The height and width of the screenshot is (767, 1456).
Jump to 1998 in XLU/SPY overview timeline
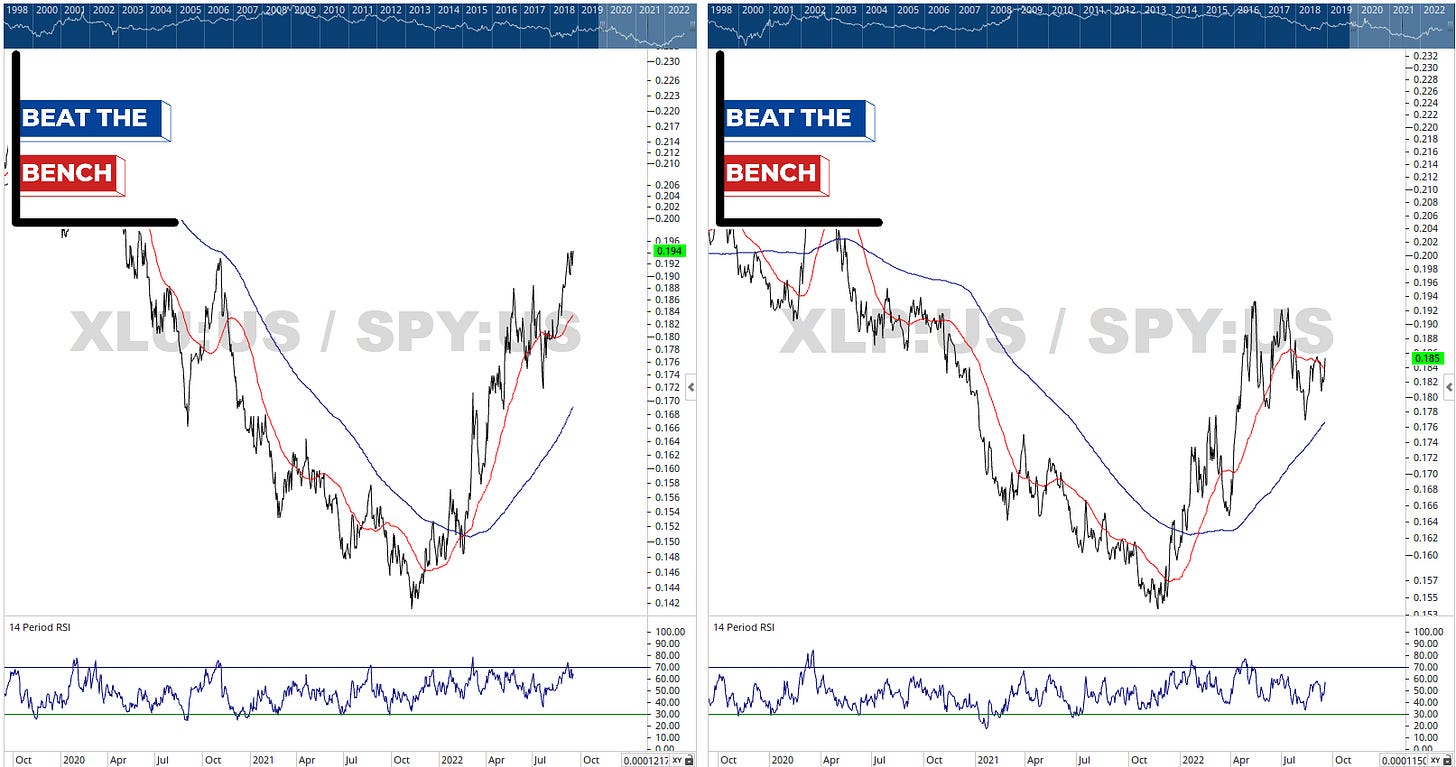[x=19, y=9]
